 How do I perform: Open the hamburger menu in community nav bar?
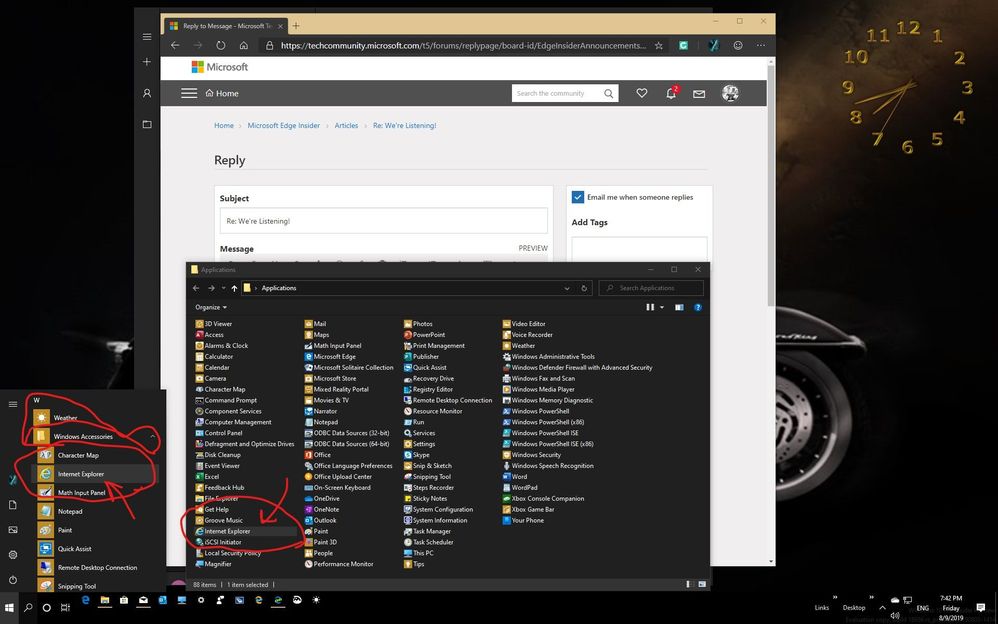coord(189,93)
